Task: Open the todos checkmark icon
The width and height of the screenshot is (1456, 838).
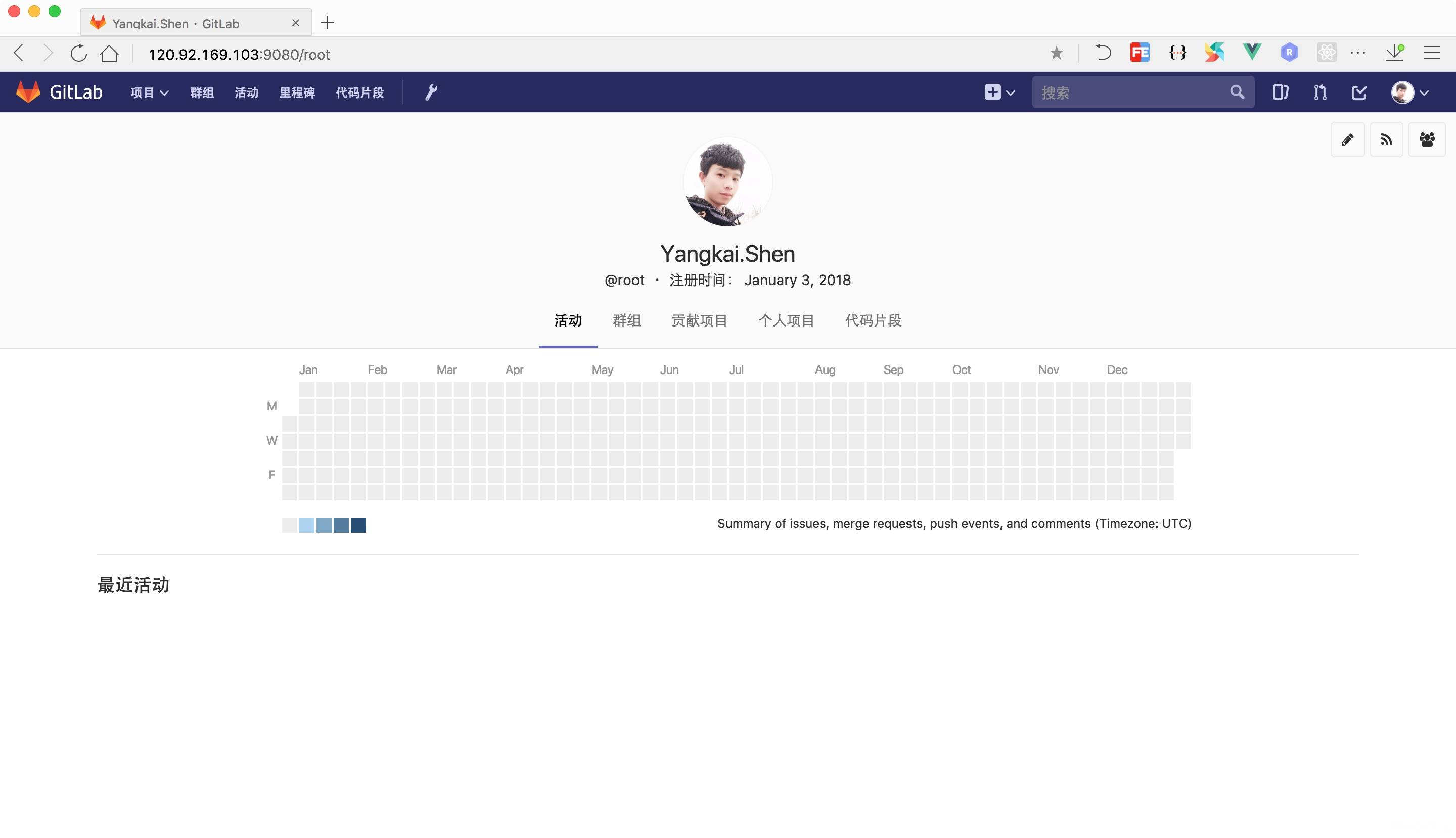Action: pyautogui.click(x=1359, y=92)
